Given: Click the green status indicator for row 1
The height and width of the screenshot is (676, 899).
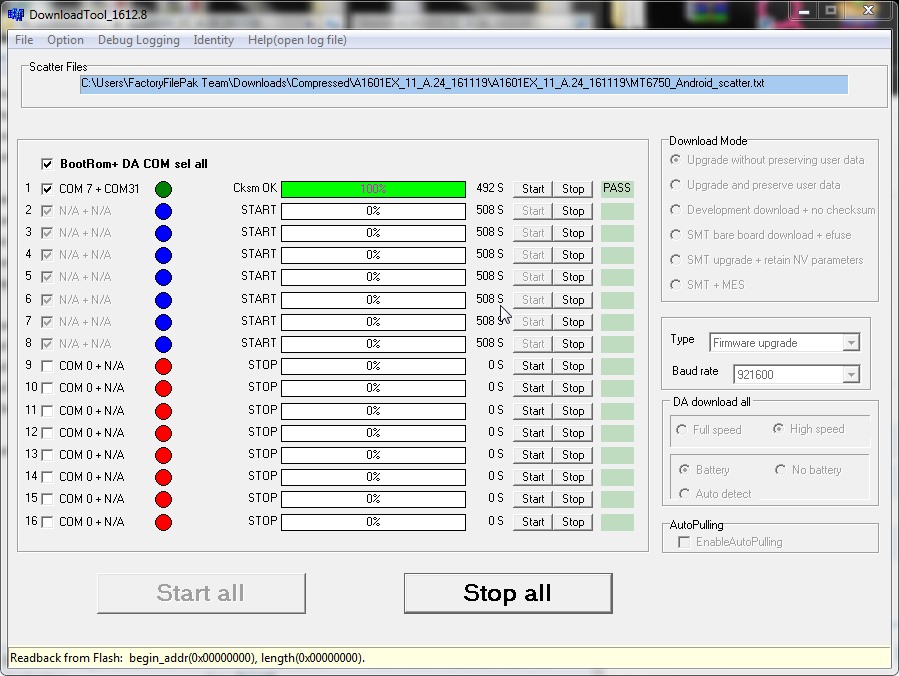Looking at the screenshot, I should (x=163, y=189).
